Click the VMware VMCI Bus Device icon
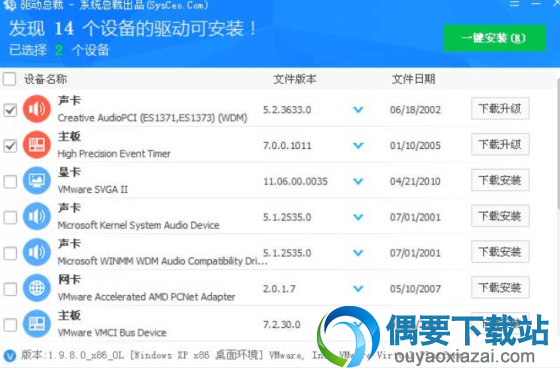560x368 pixels. (37, 324)
